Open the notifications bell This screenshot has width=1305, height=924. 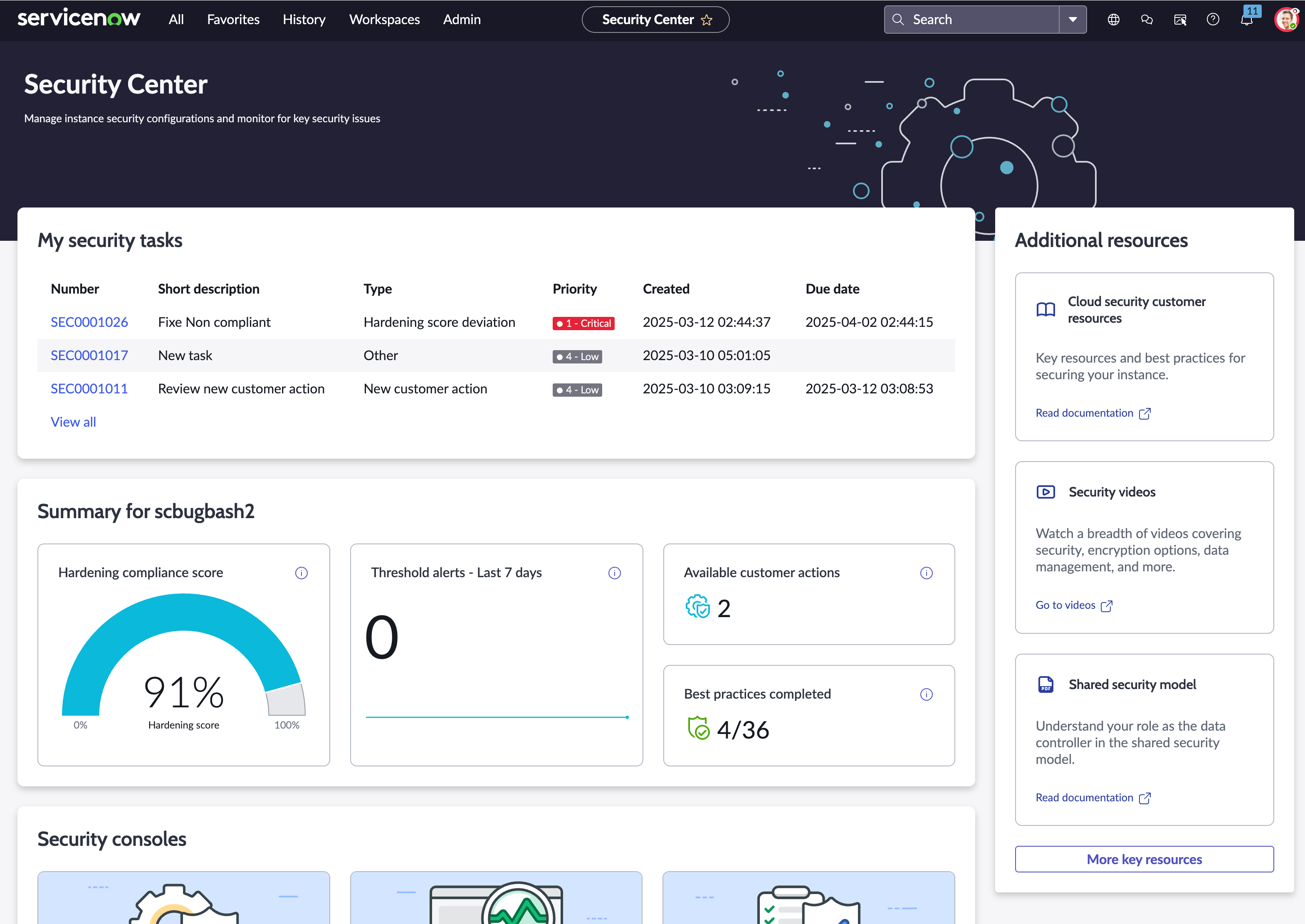[1247, 20]
